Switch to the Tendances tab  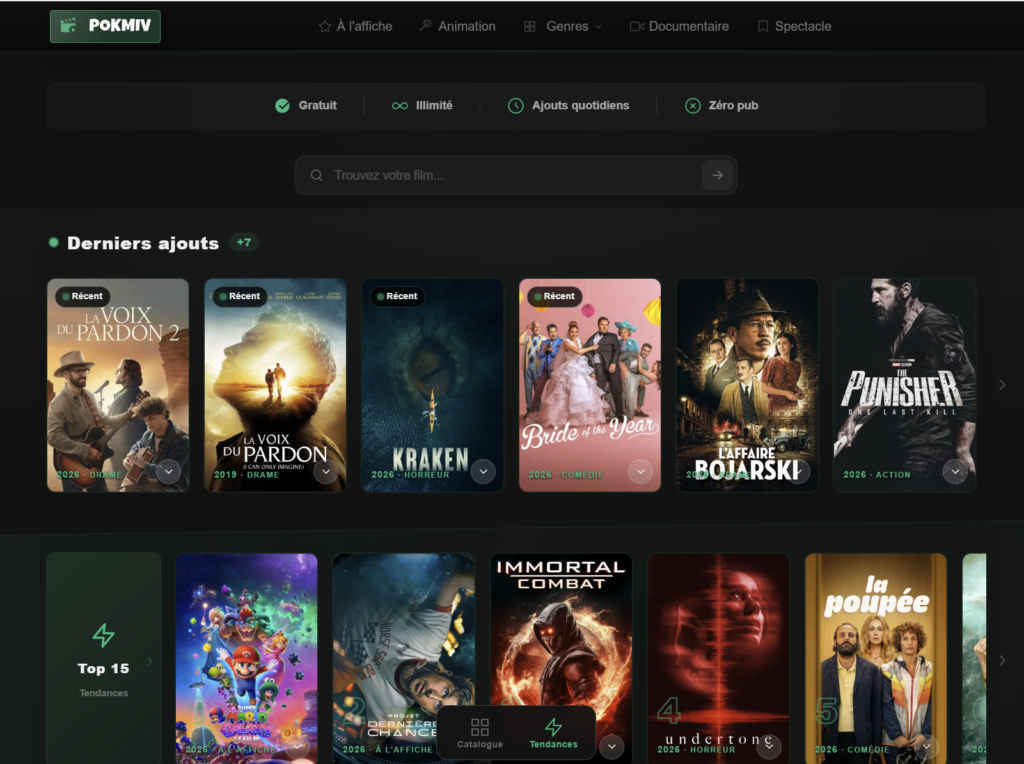point(554,733)
